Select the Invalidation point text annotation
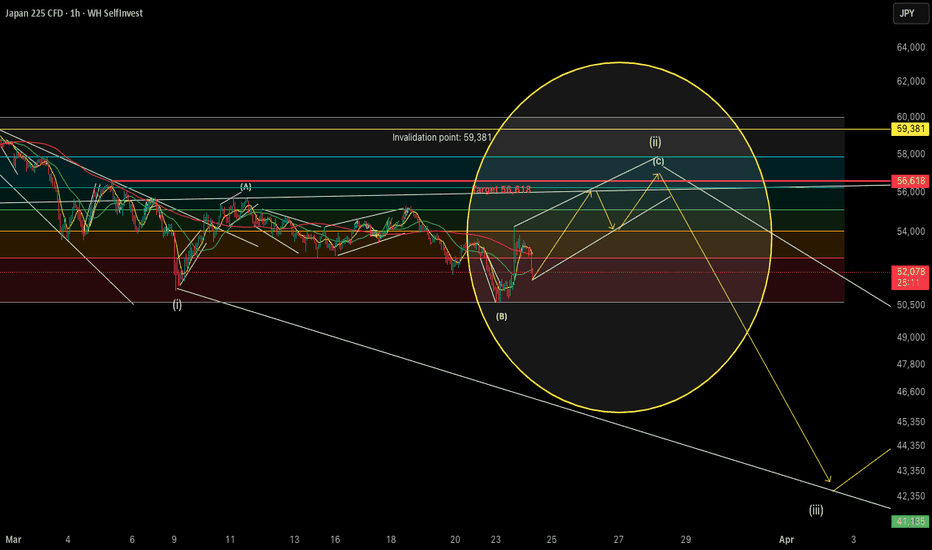The width and height of the screenshot is (932, 550). pyautogui.click(x=442, y=137)
